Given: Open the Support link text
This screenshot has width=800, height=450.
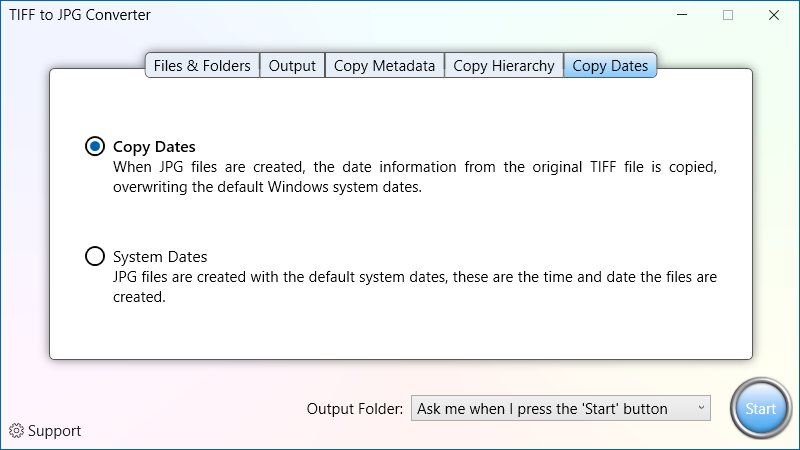Looking at the screenshot, I should [x=55, y=431].
